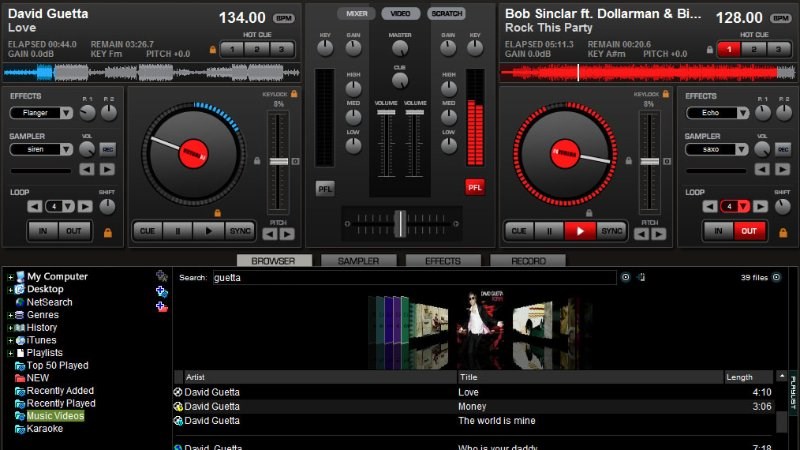
Task: Click the MASTER volume knob
Action: pos(400,48)
